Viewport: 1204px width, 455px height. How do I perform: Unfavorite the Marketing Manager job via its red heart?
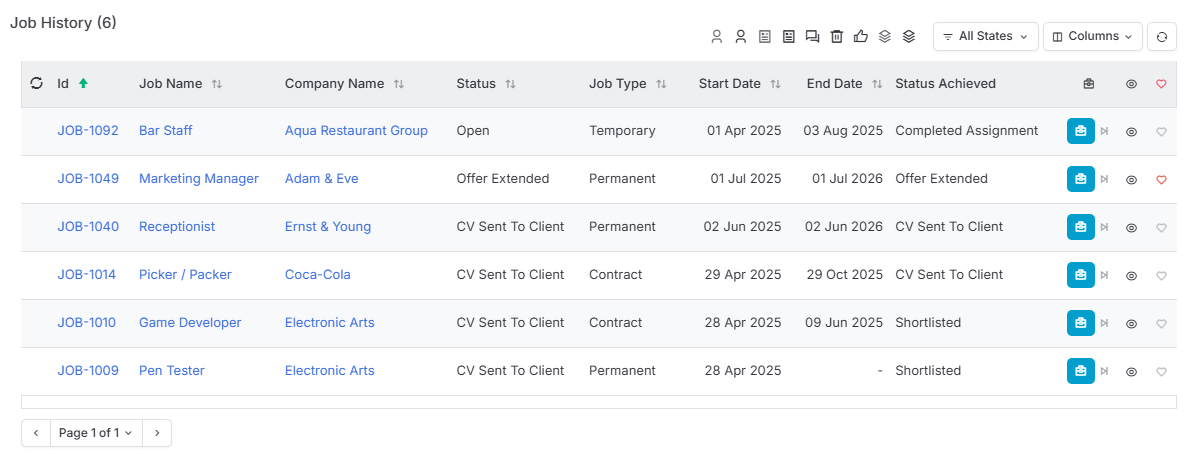coord(1161,180)
